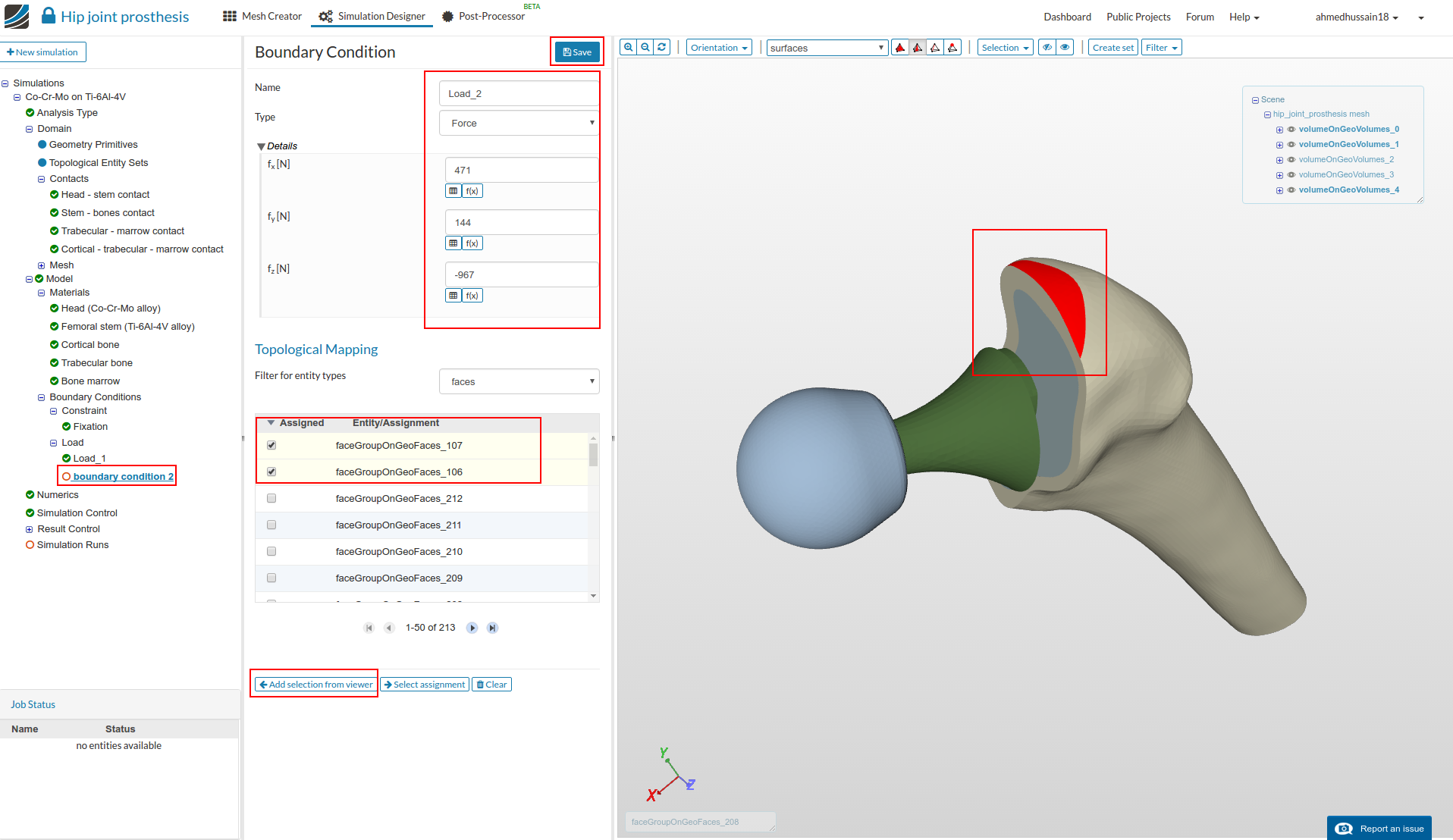Expand the Mesh tree node
1453x840 pixels.
(x=42, y=265)
